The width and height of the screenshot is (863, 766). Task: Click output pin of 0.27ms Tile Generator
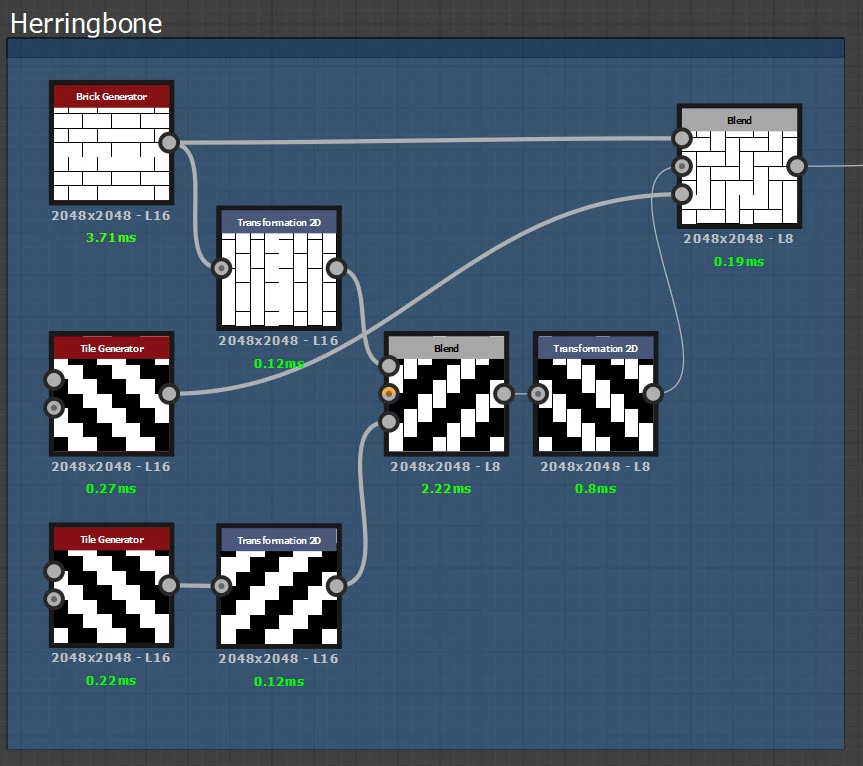(x=169, y=393)
